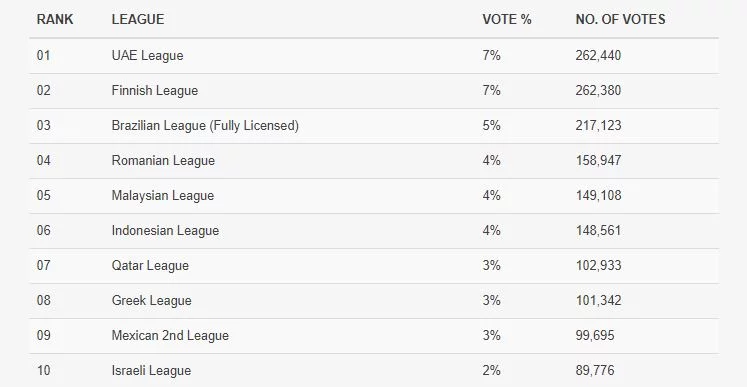Viewport: 747px width, 387px height.
Task: Select the Israeli League entry
Action: point(151,371)
